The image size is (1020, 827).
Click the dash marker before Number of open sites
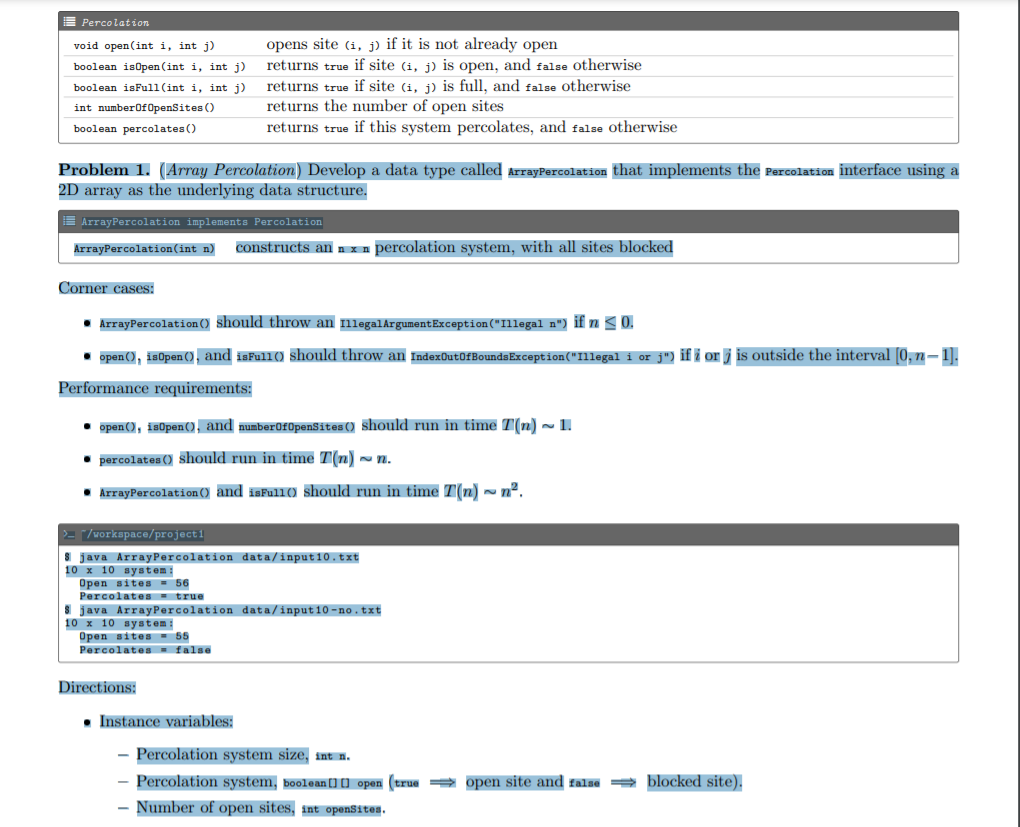[x=122, y=808]
